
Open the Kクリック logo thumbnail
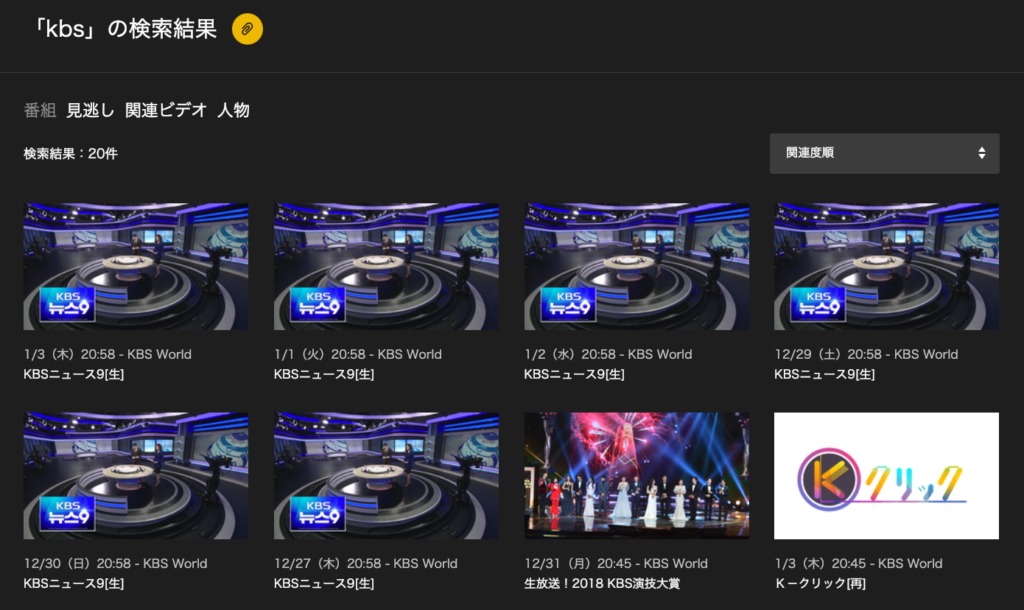click(886, 475)
